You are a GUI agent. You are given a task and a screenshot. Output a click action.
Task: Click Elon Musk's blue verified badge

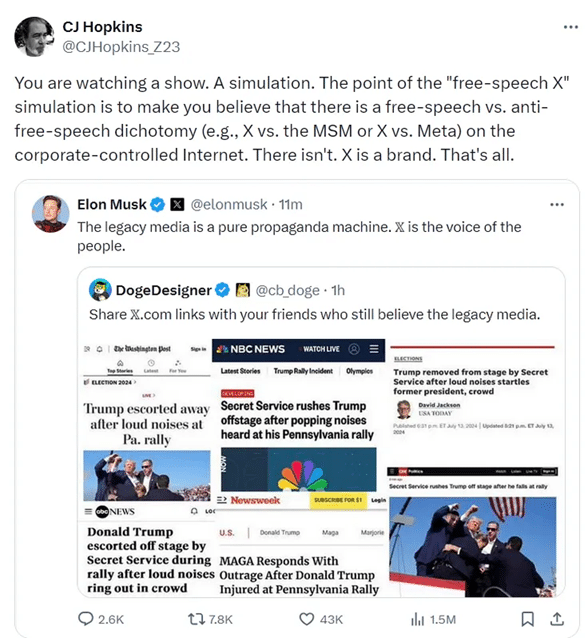[157, 204]
